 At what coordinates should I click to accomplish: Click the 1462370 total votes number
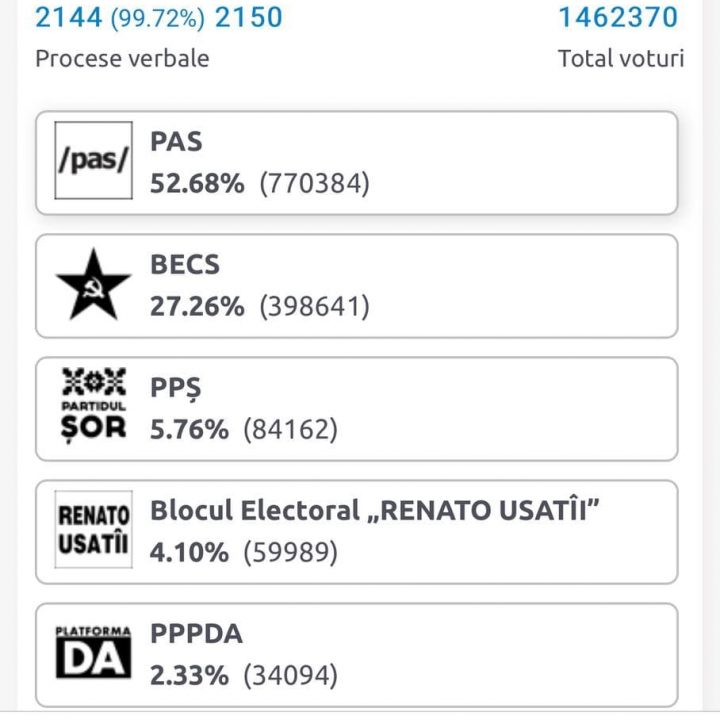[617, 17]
